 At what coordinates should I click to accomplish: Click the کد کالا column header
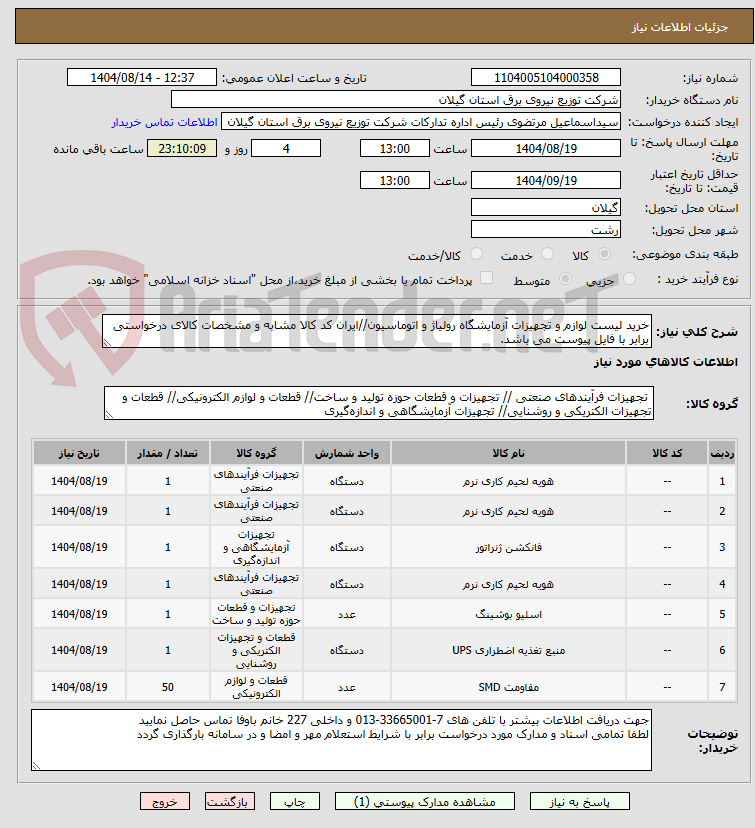coord(667,453)
